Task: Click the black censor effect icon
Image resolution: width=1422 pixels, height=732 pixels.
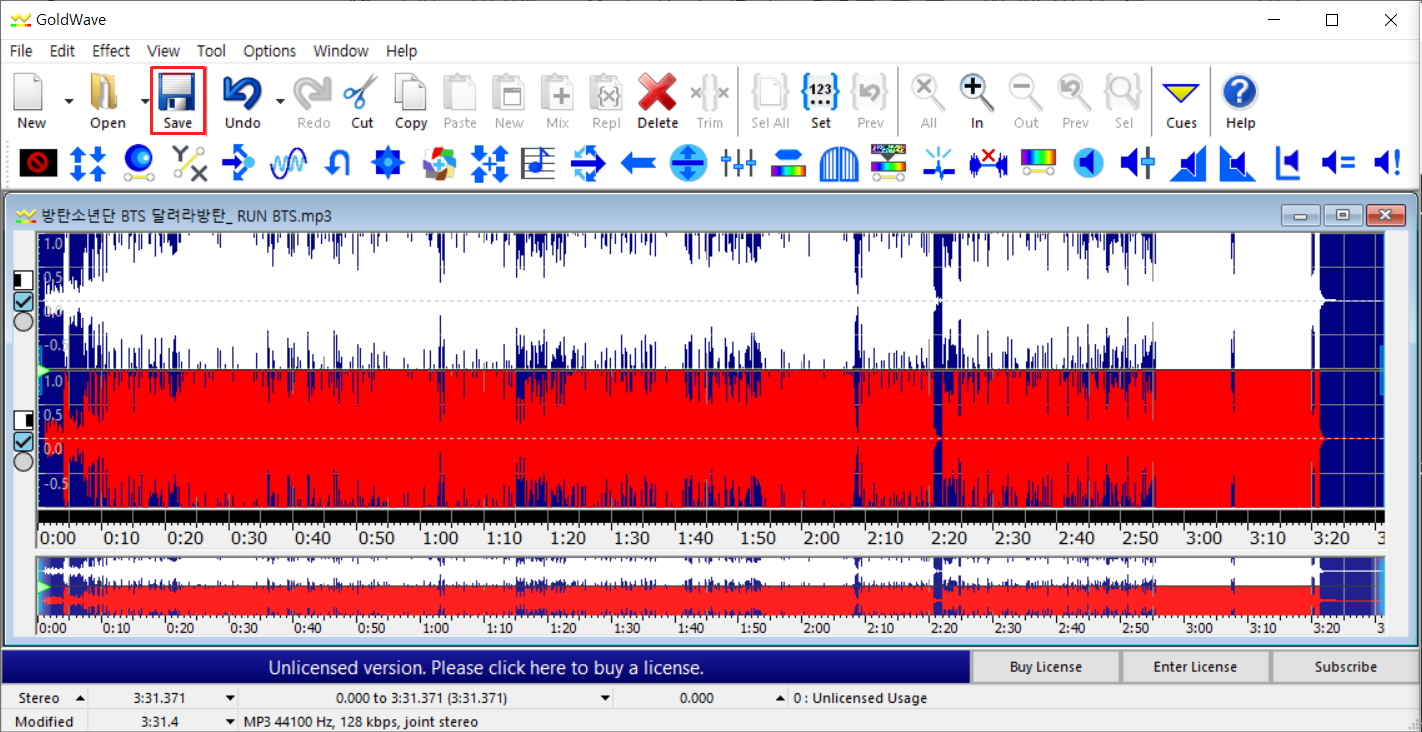Action: (38, 162)
